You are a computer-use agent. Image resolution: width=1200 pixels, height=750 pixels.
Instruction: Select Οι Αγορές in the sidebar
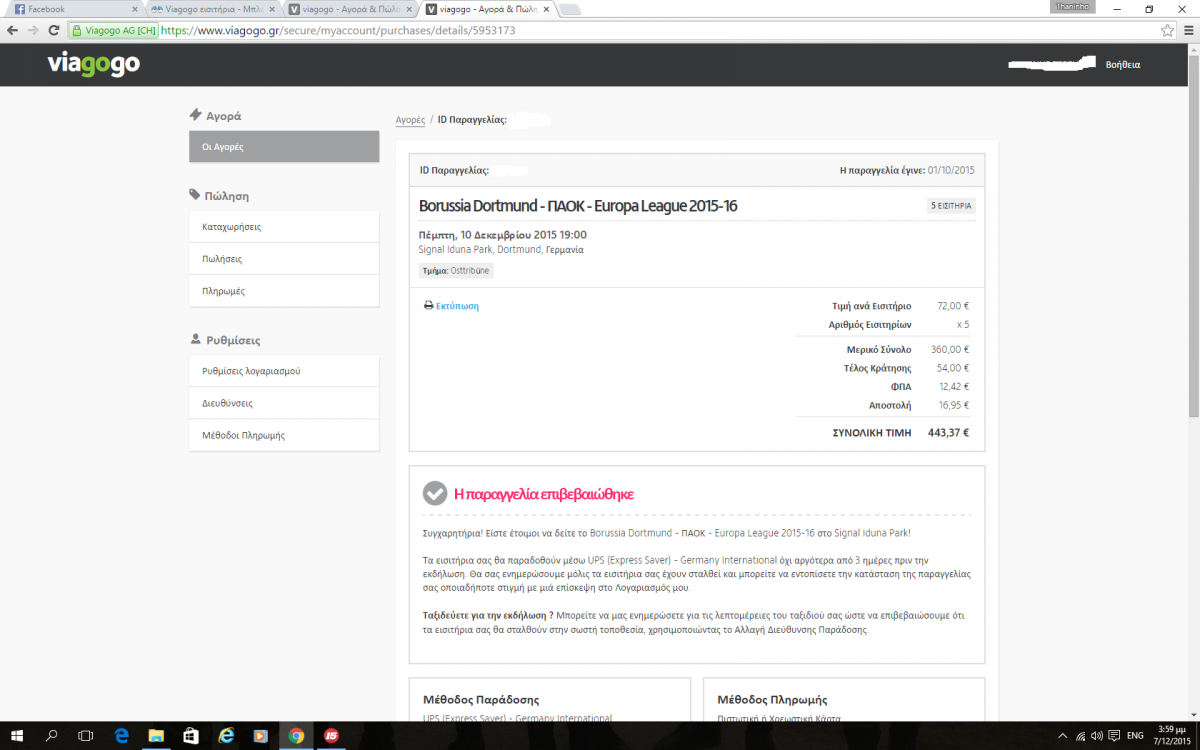tap(284, 146)
